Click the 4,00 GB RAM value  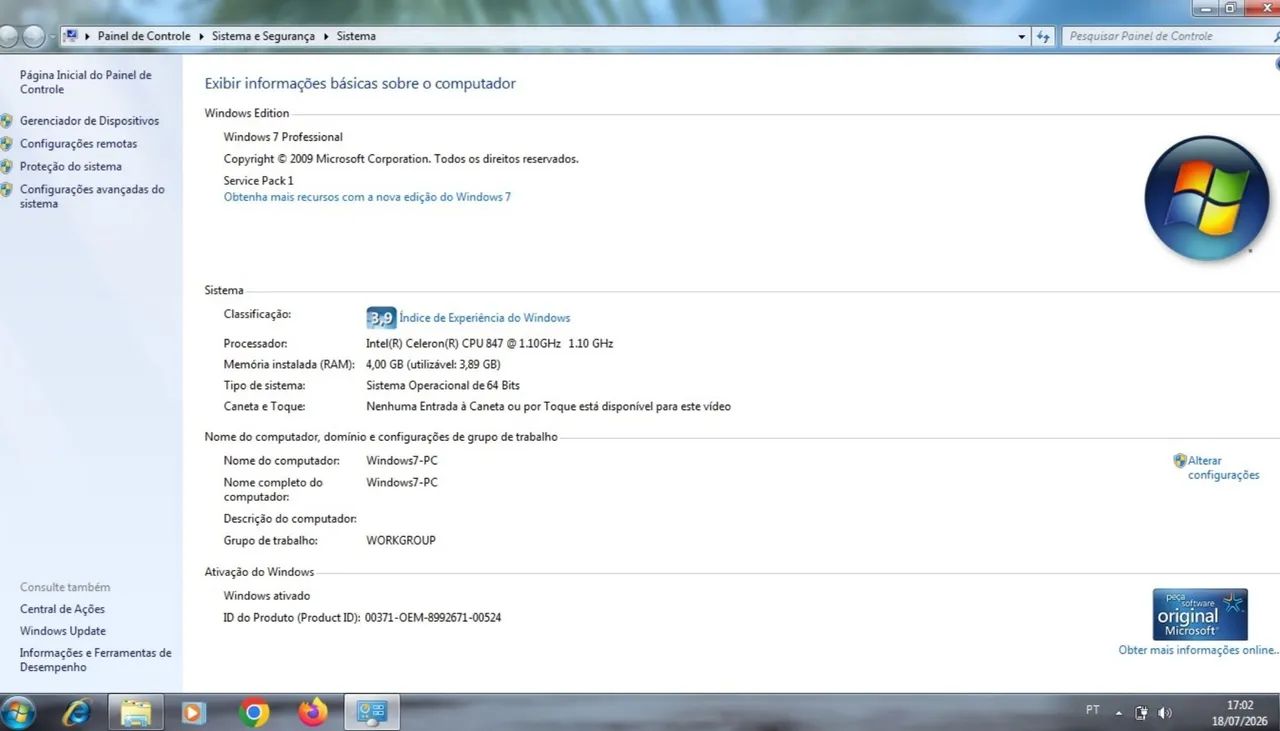(x=433, y=364)
